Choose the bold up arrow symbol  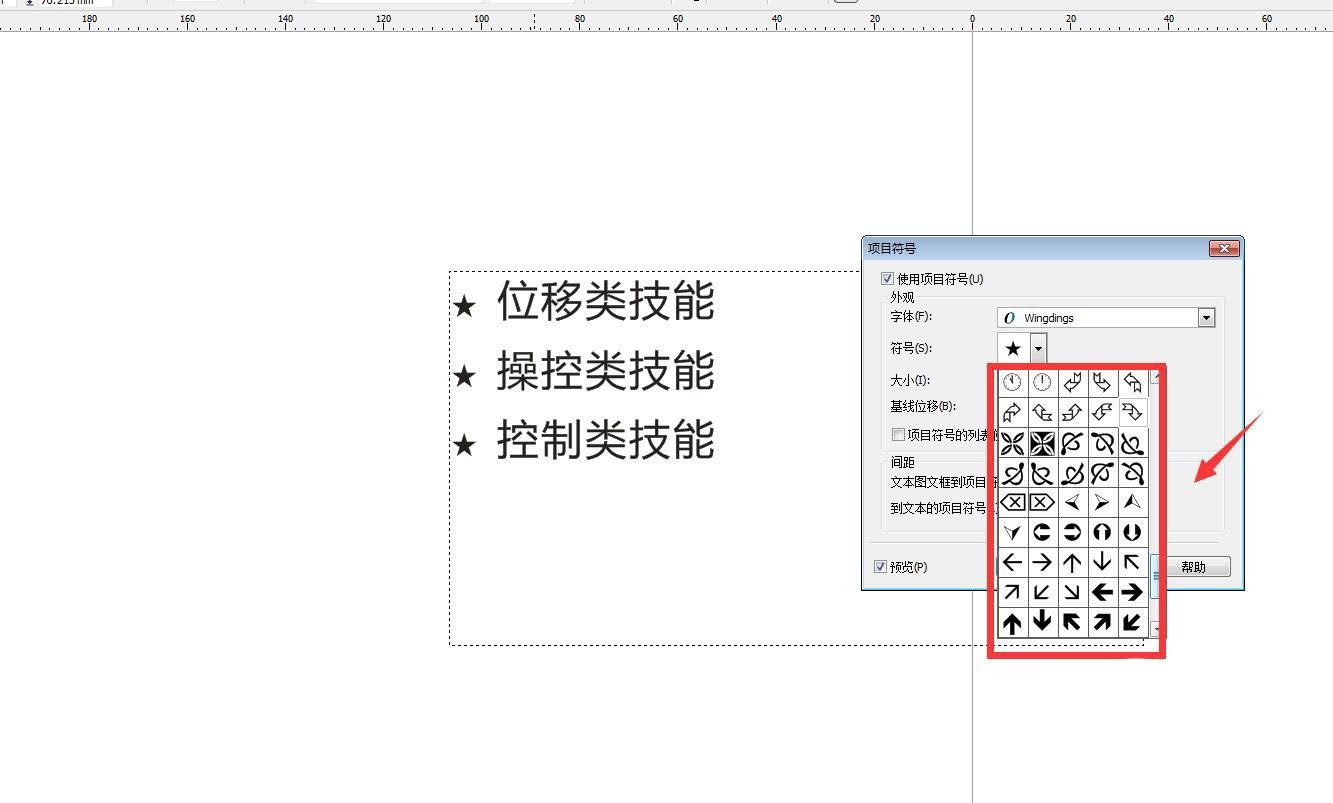tap(1012, 622)
